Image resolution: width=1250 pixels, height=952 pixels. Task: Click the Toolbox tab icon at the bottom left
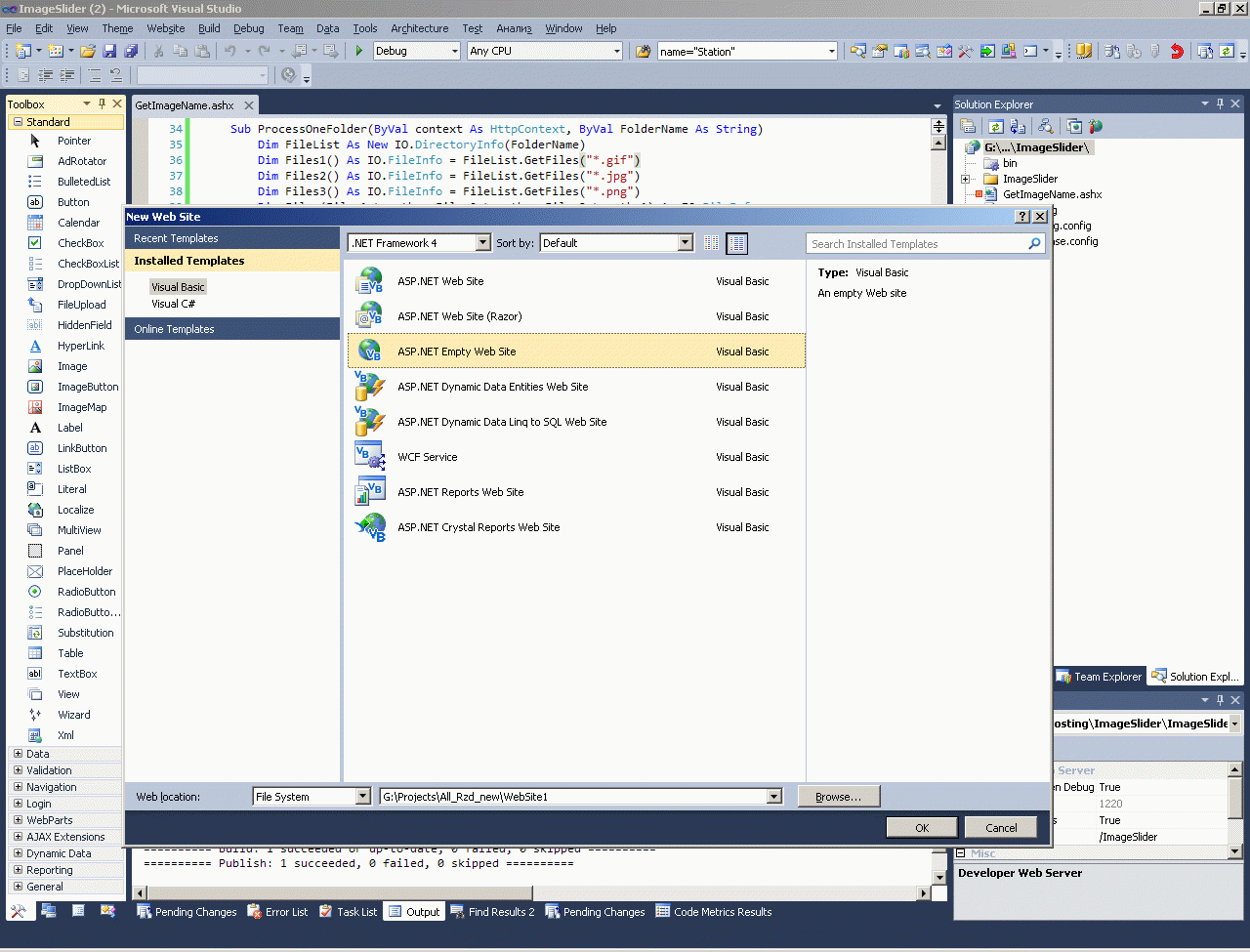pyautogui.click(x=18, y=911)
